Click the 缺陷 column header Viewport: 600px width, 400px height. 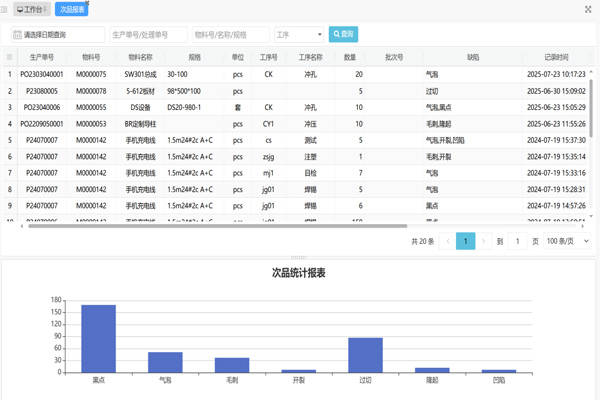click(473, 57)
